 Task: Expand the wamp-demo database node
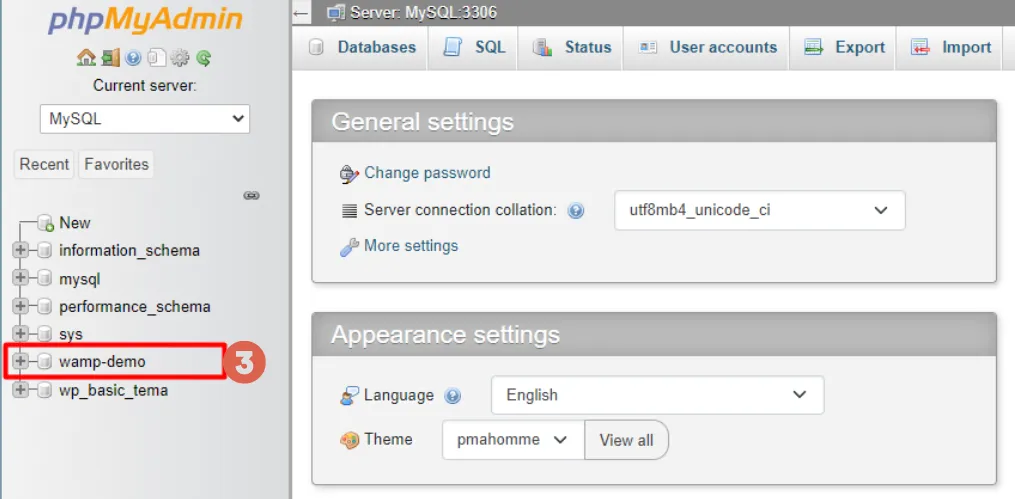click(21, 362)
